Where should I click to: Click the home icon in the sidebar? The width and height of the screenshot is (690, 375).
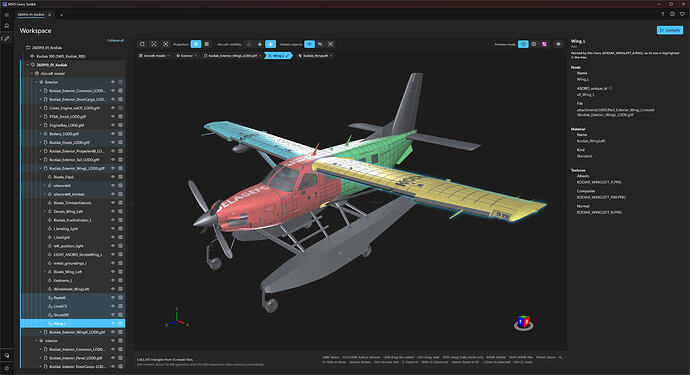pyautogui.click(x=7, y=26)
